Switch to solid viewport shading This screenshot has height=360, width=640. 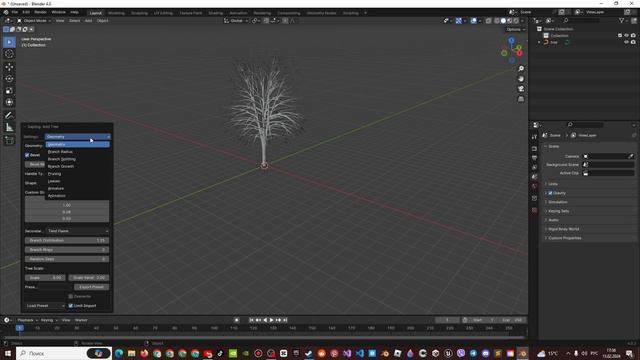503,21
